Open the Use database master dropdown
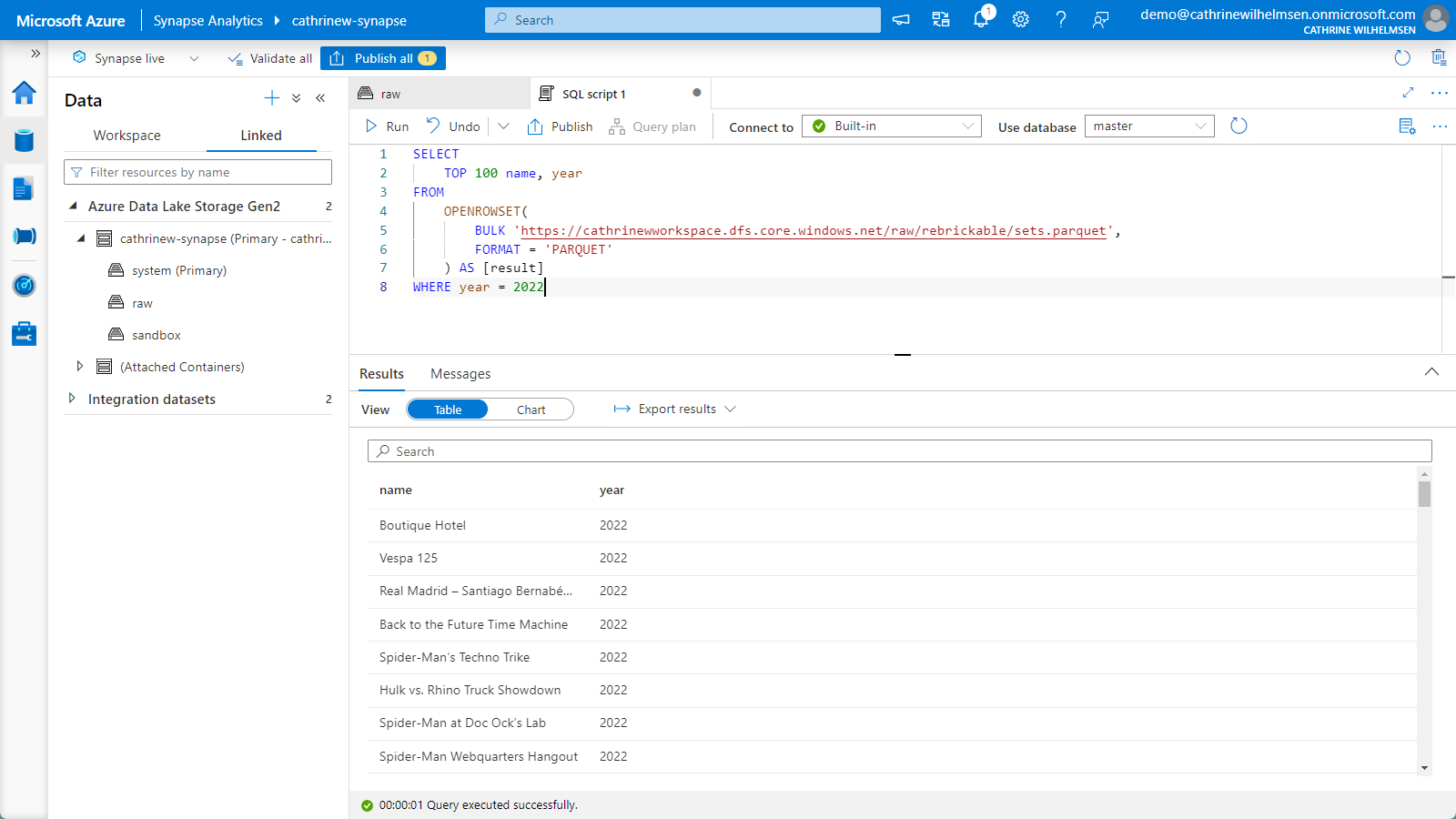This screenshot has width=1456, height=819. tap(1149, 126)
